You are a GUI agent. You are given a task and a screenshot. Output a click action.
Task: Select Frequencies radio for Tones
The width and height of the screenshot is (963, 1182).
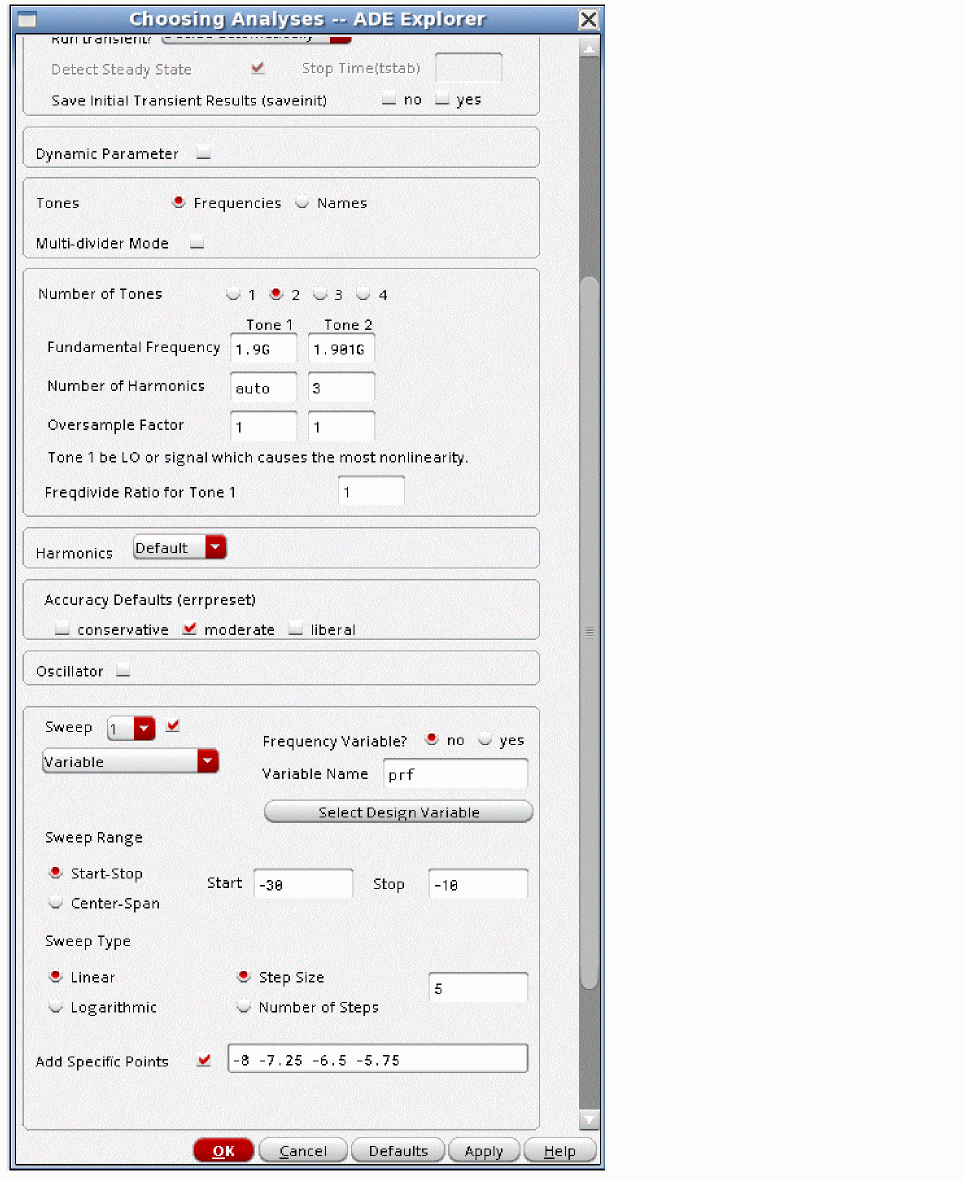pyautogui.click(x=178, y=202)
